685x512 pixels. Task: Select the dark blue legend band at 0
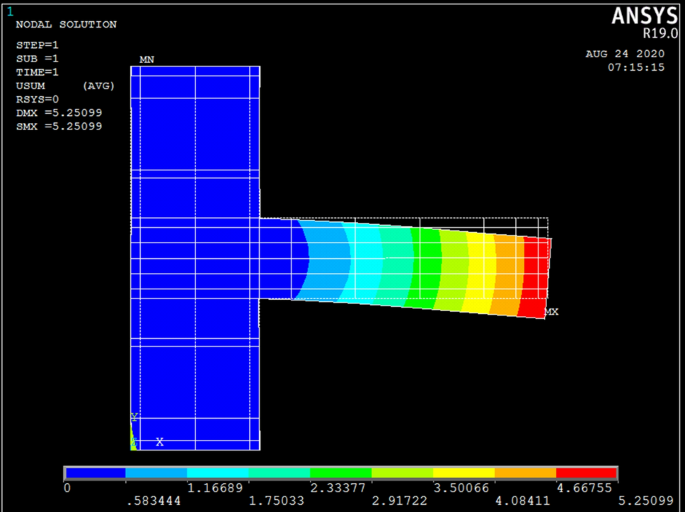click(95, 472)
